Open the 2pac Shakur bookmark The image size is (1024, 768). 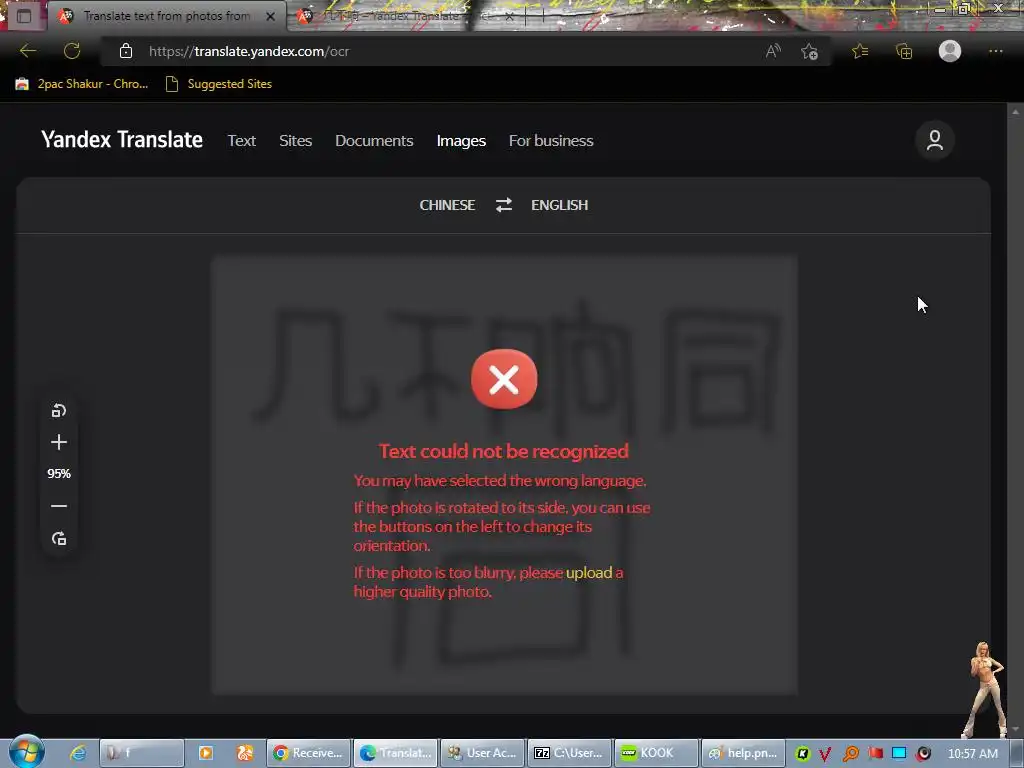(x=82, y=84)
